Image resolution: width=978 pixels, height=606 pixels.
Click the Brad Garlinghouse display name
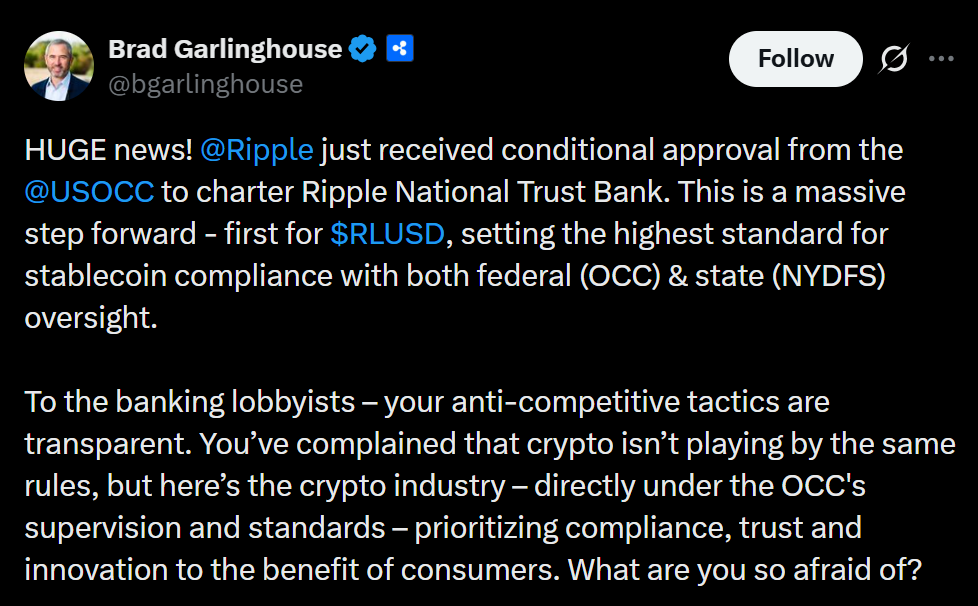pos(224,49)
